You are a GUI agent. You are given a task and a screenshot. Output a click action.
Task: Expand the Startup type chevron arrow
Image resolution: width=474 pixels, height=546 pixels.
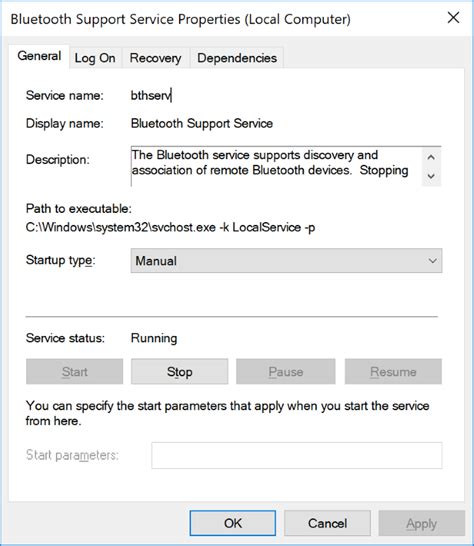click(x=433, y=260)
